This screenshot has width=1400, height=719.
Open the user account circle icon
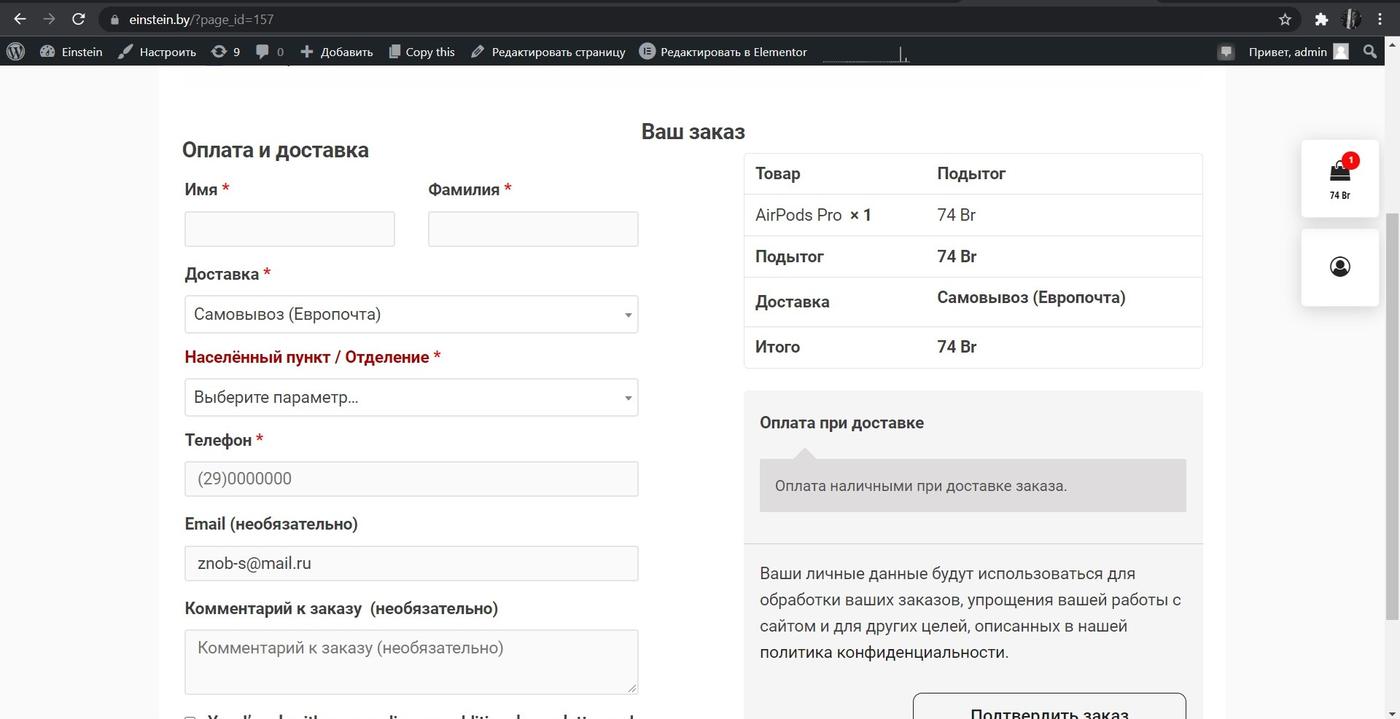click(1340, 267)
